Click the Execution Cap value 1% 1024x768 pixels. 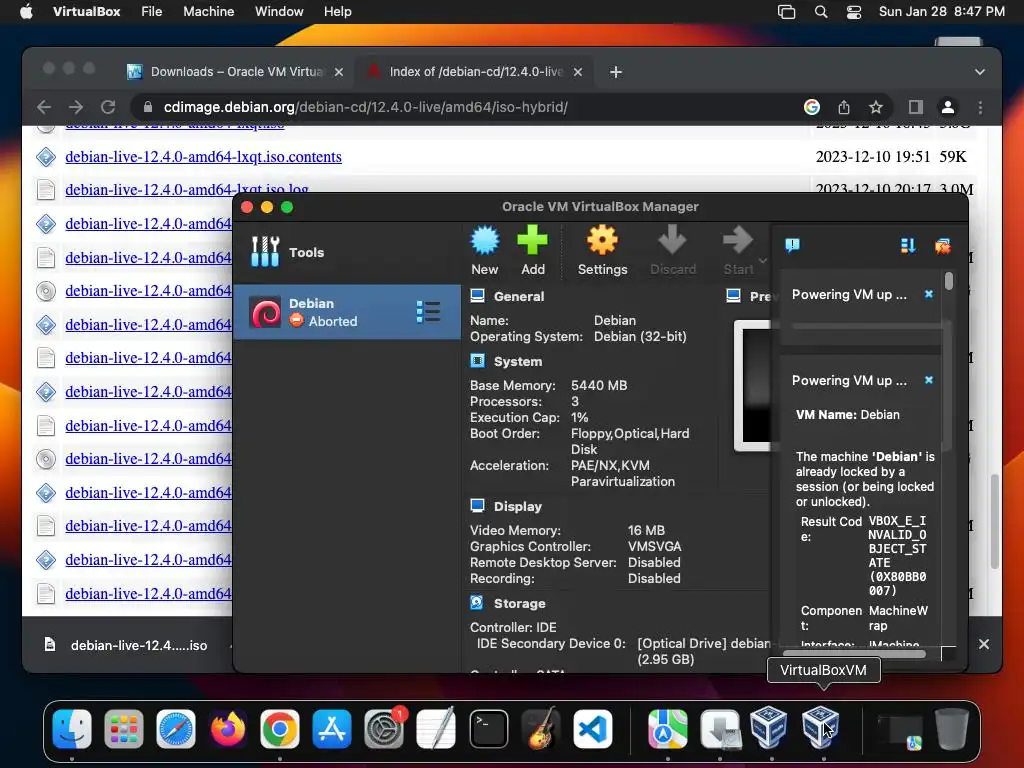click(579, 417)
